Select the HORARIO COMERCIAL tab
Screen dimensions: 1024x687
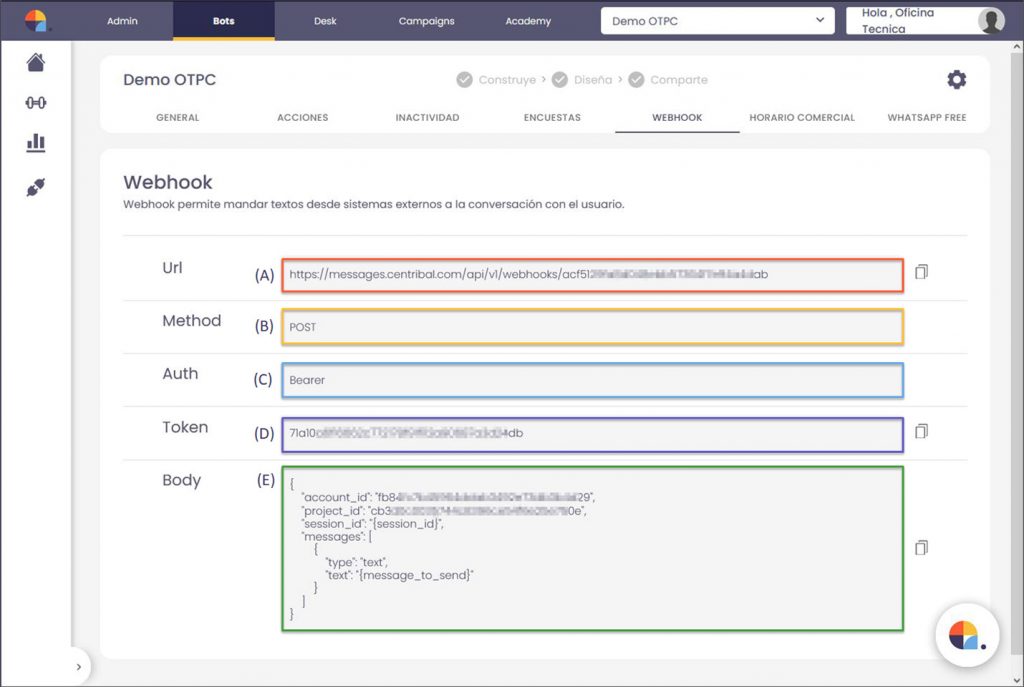pyautogui.click(x=802, y=117)
